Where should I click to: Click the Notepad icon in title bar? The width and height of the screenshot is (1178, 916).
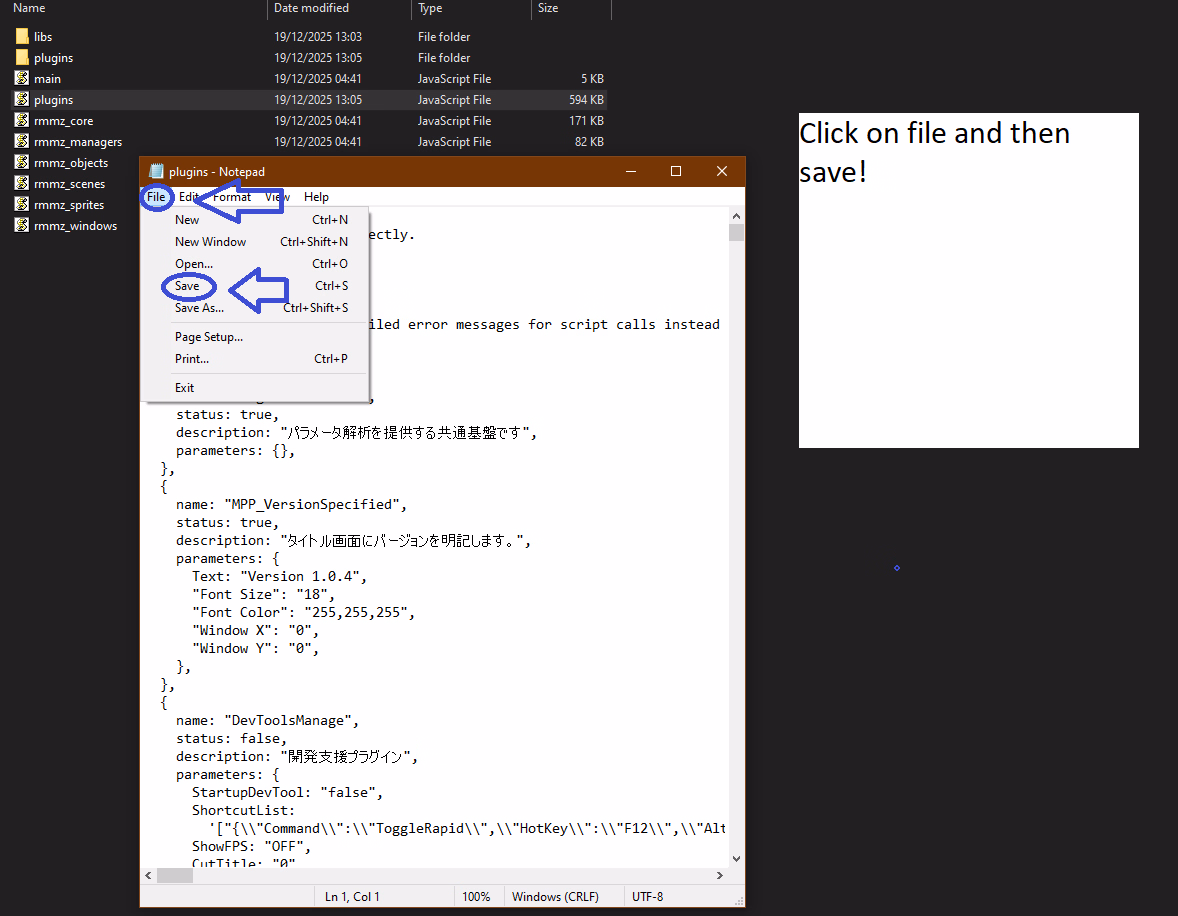(156, 171)
